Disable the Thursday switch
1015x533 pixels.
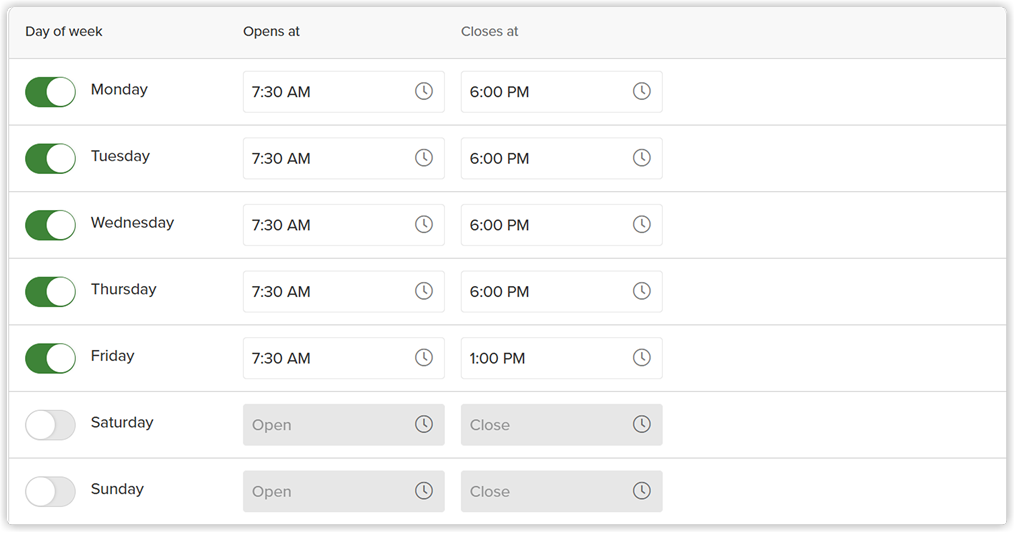coord(50,292)
